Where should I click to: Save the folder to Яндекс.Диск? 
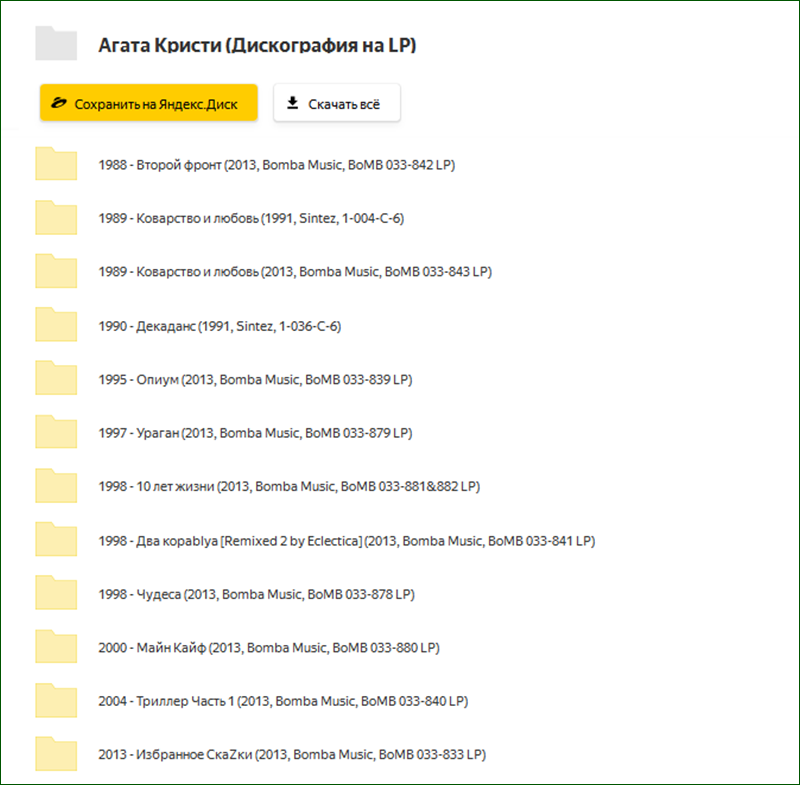point(148,103)
